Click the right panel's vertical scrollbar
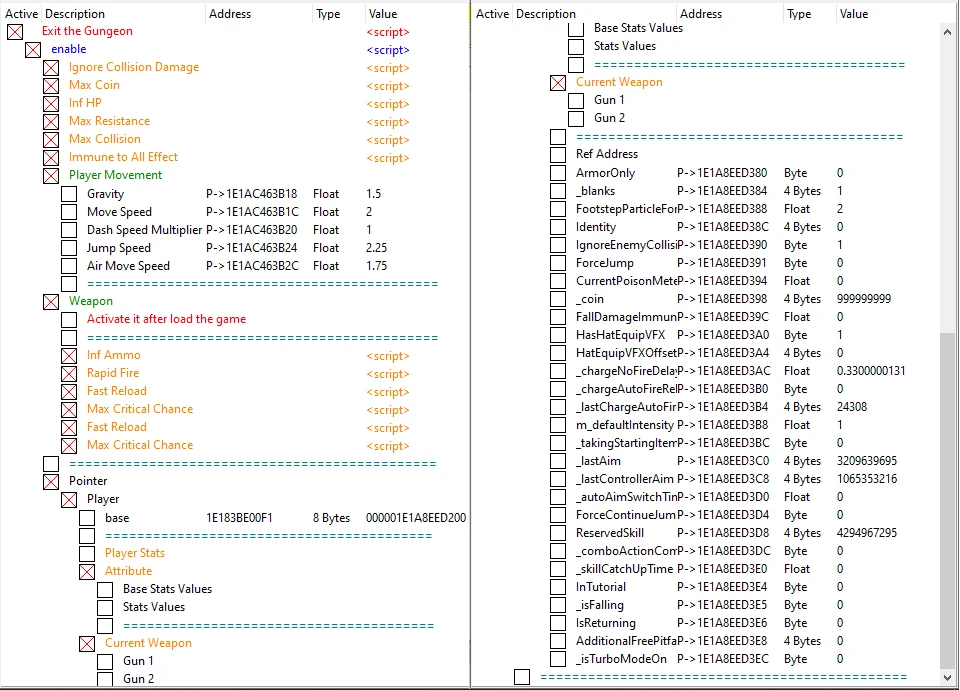960x690 pixels. (948, 500)
